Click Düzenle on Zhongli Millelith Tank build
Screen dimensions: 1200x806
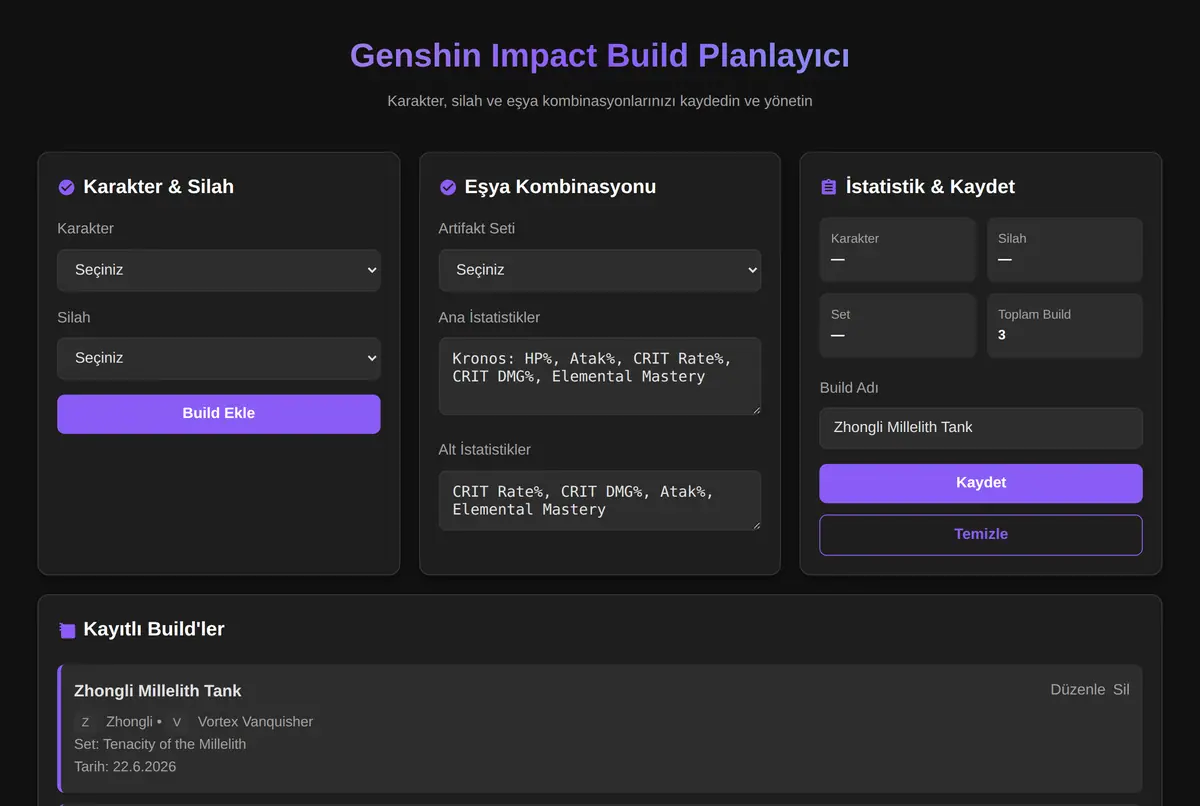(1078, 690)
